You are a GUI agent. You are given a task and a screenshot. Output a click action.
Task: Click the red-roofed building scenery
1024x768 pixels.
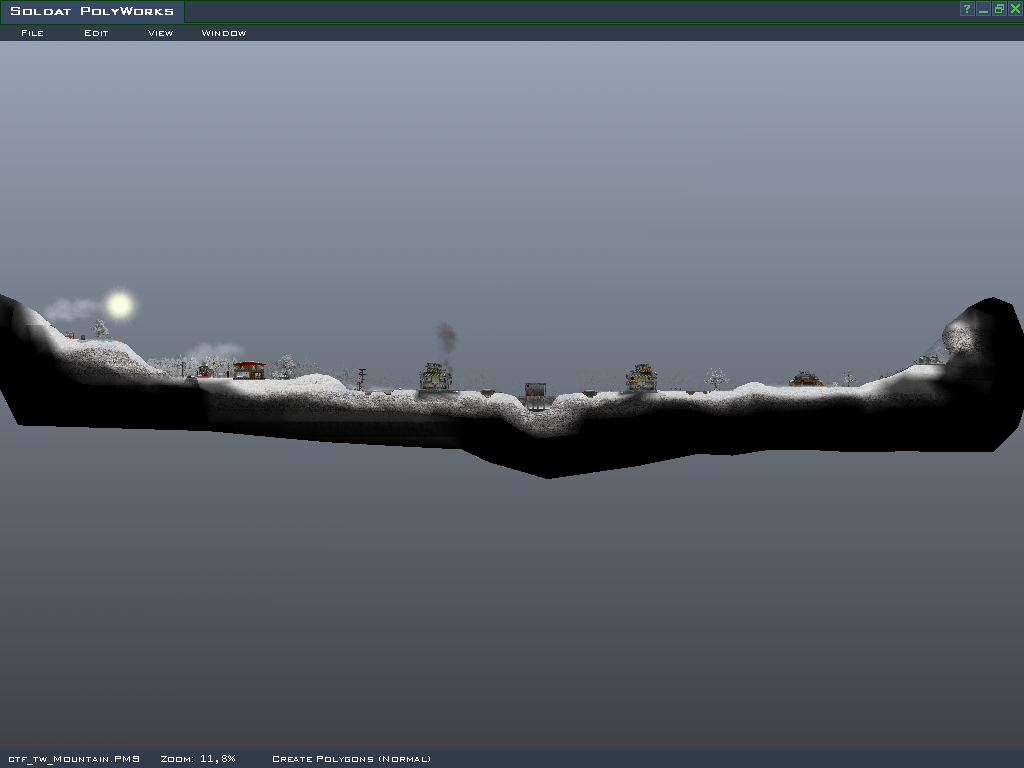click(x=249, y=370)
